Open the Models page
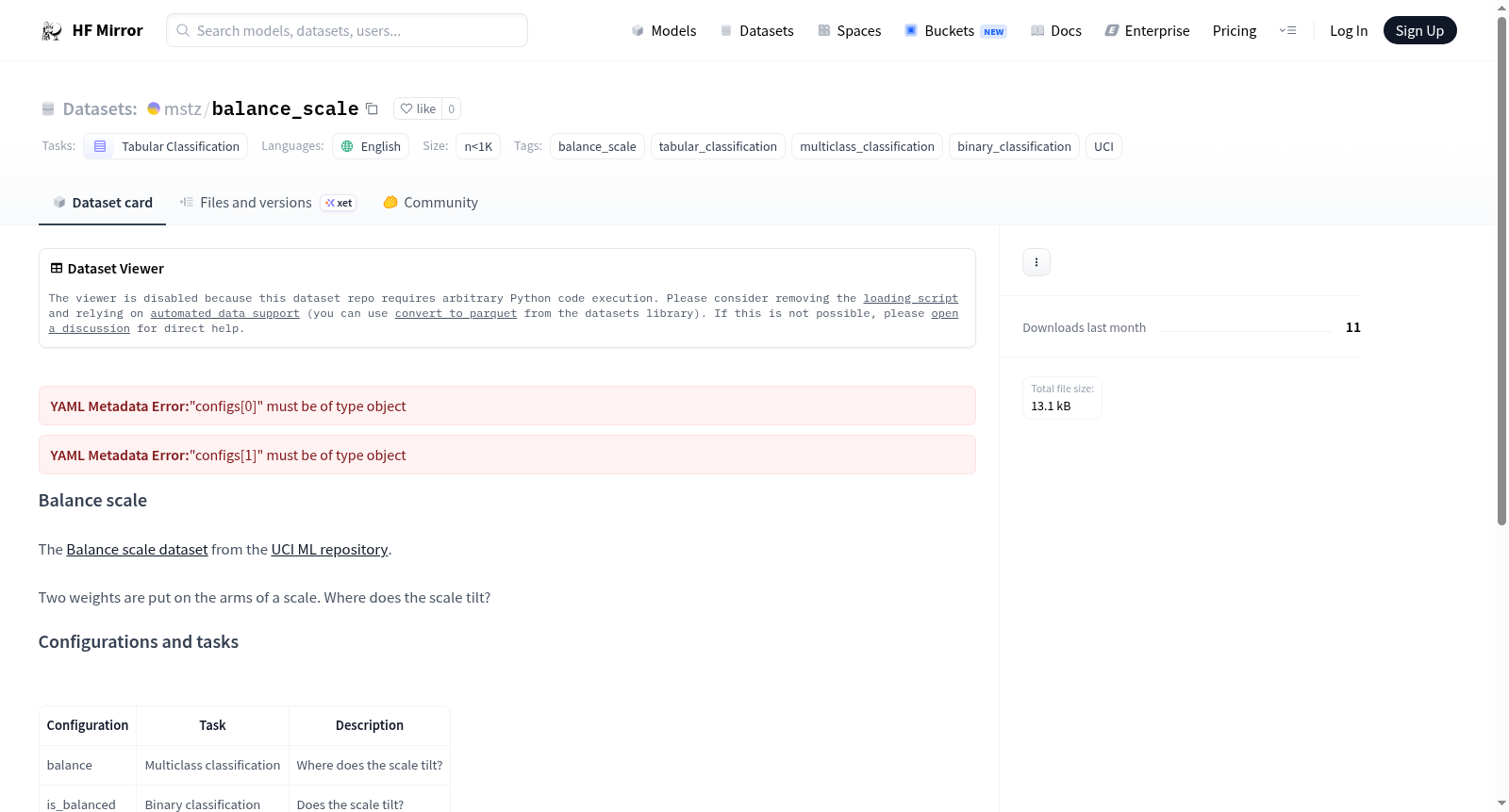This screenshot has width=1509, height=812. 664,30
